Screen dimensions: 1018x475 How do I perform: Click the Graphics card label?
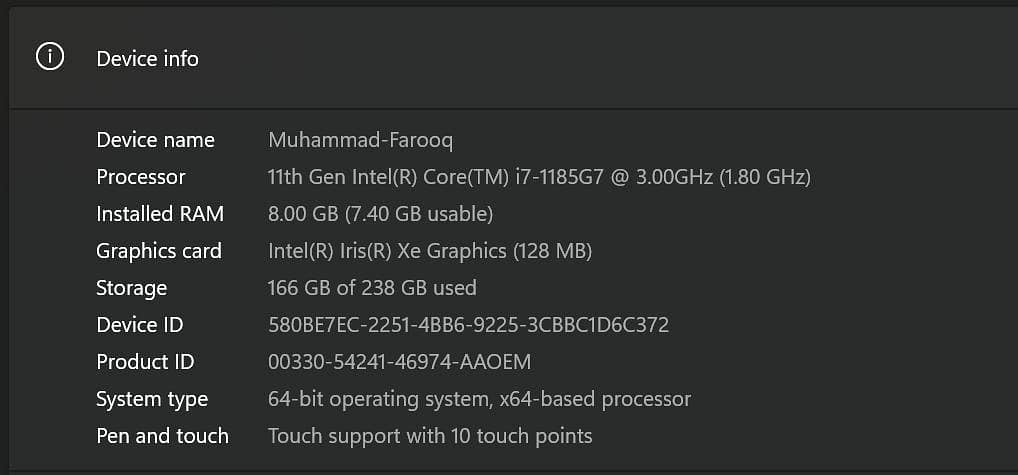(x=159, y=251)
